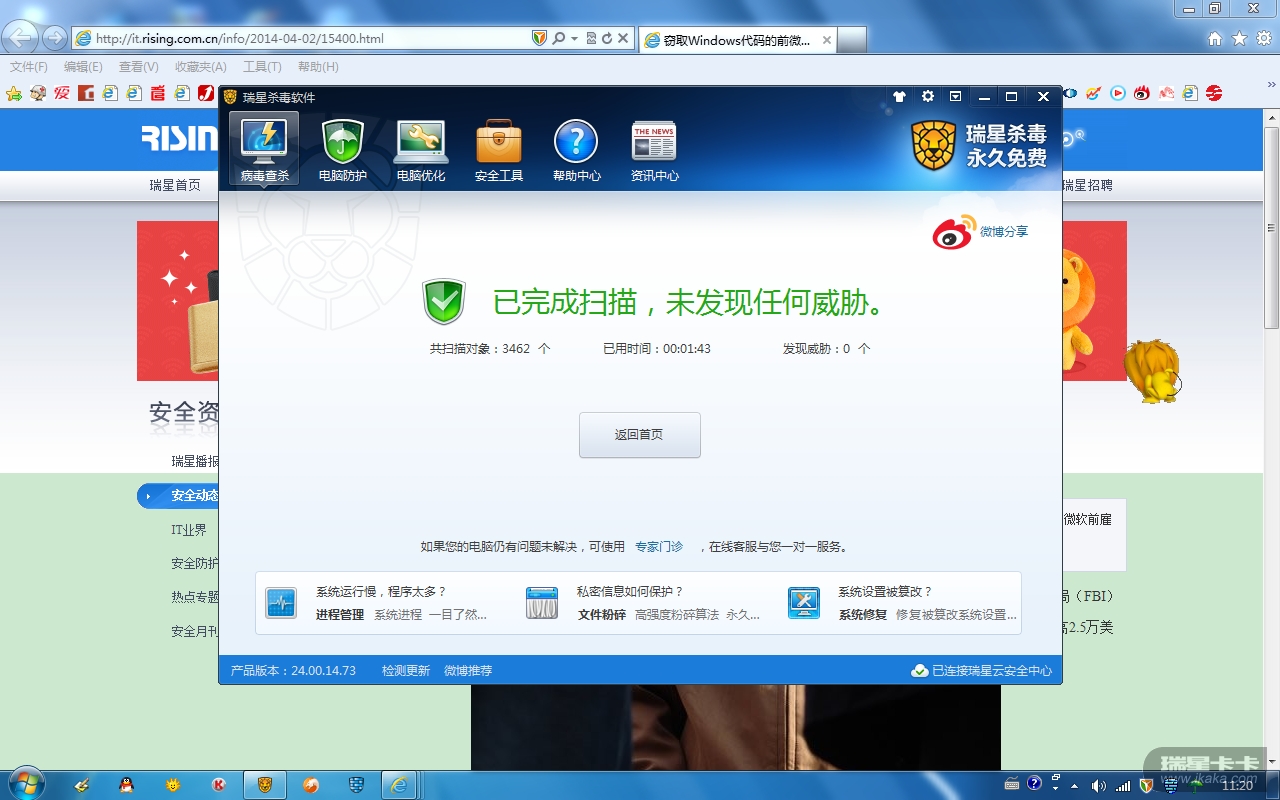This screenshot has width=1280, height=800.
Task: Share the scan result on Weibo
Action: [980, 232]
